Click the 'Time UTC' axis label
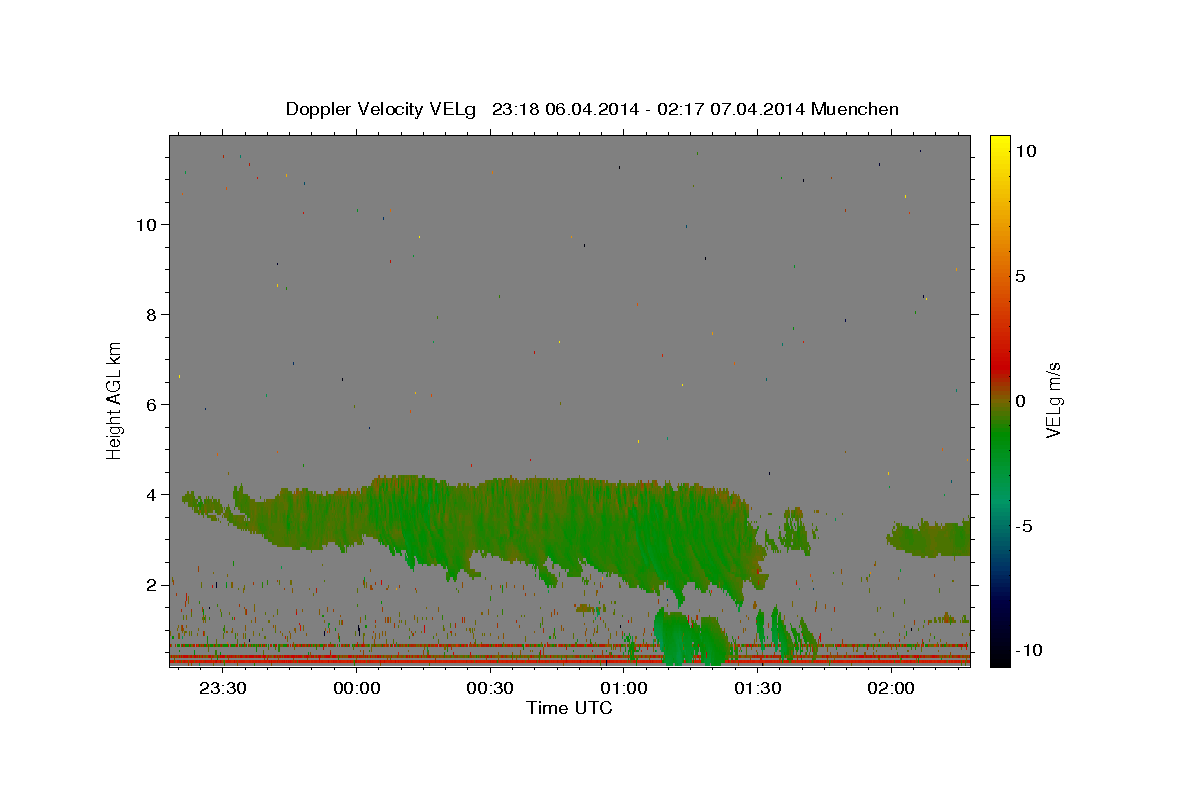This screenshot has height=800, width=1200. [x=569, y=708]
